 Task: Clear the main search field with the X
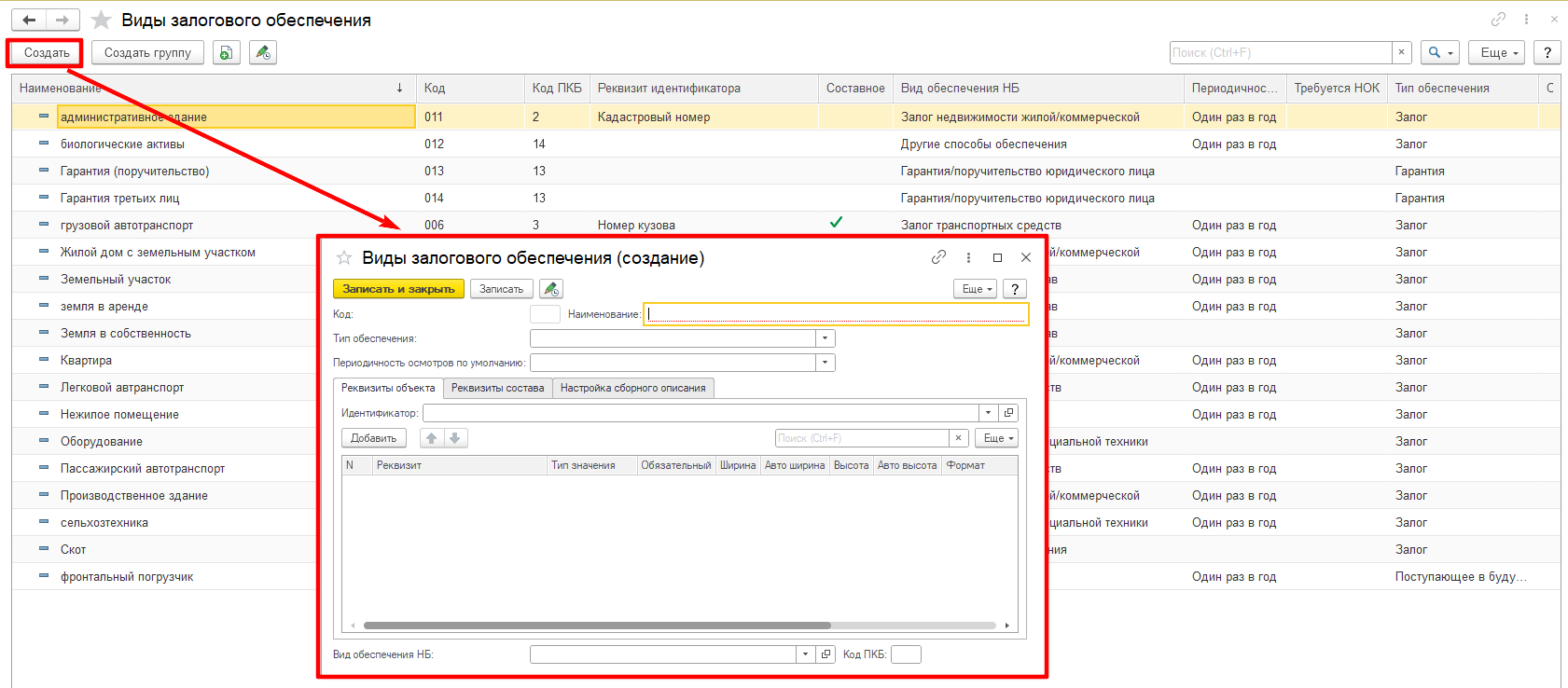[x=1401, y=53]
